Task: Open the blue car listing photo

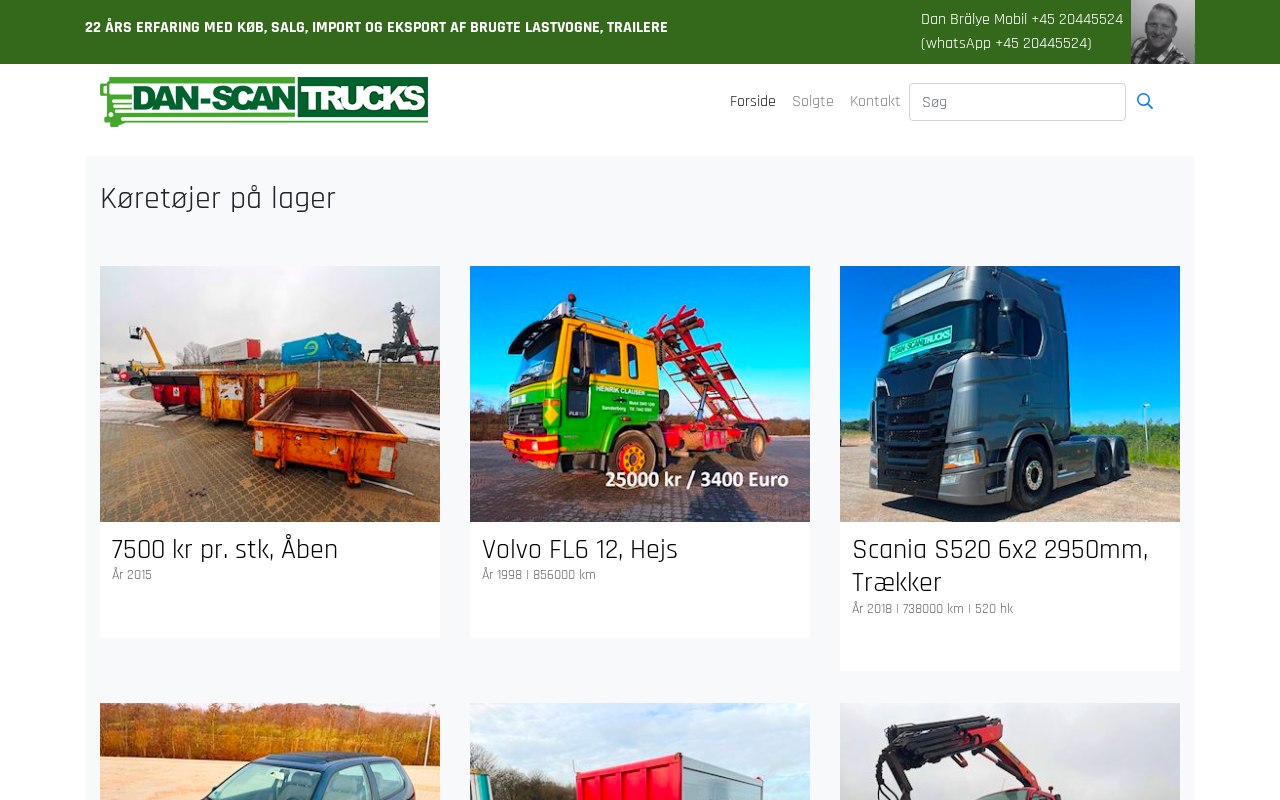Action: click(x=270, y=752)
